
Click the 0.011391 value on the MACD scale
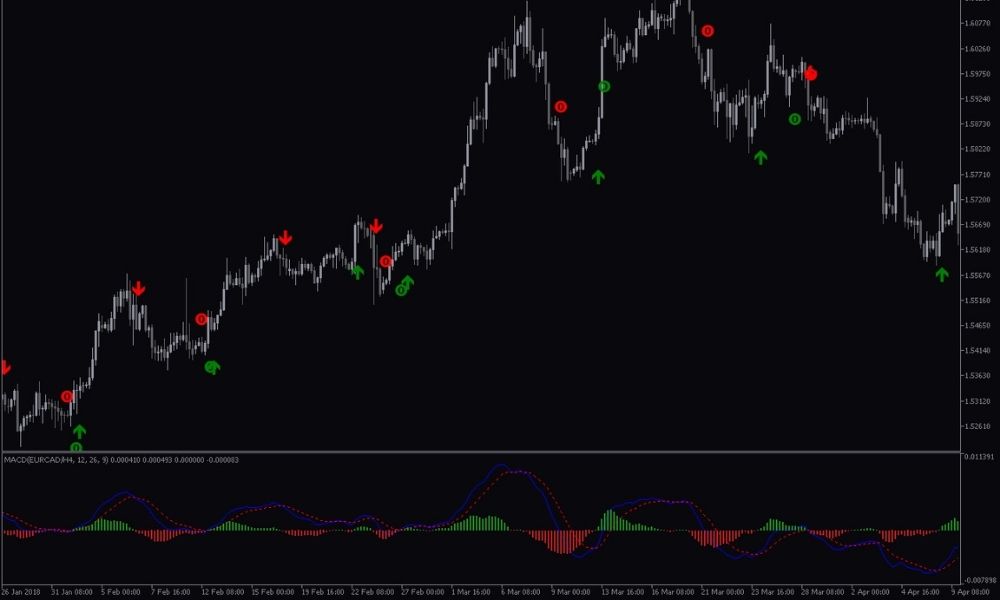978,457
